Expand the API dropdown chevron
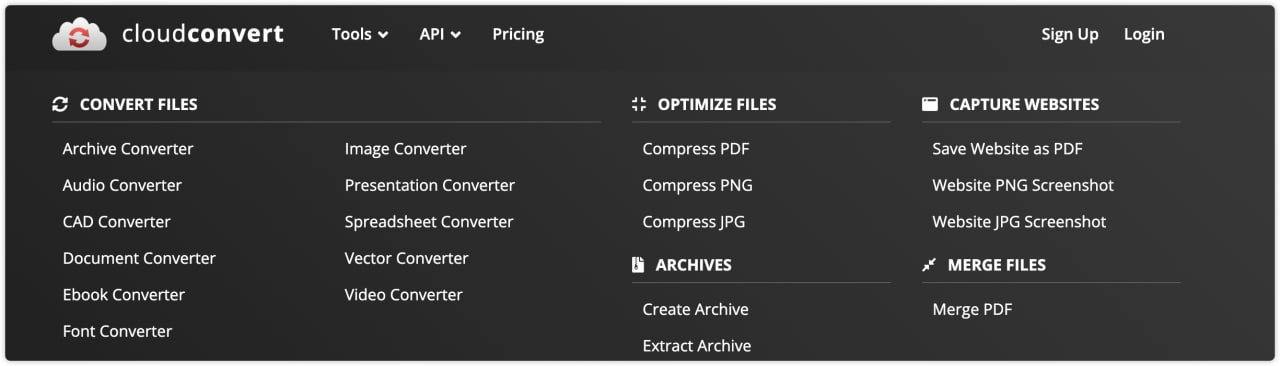This screenshot has height=366, width=1280. (x=456, y=35)
